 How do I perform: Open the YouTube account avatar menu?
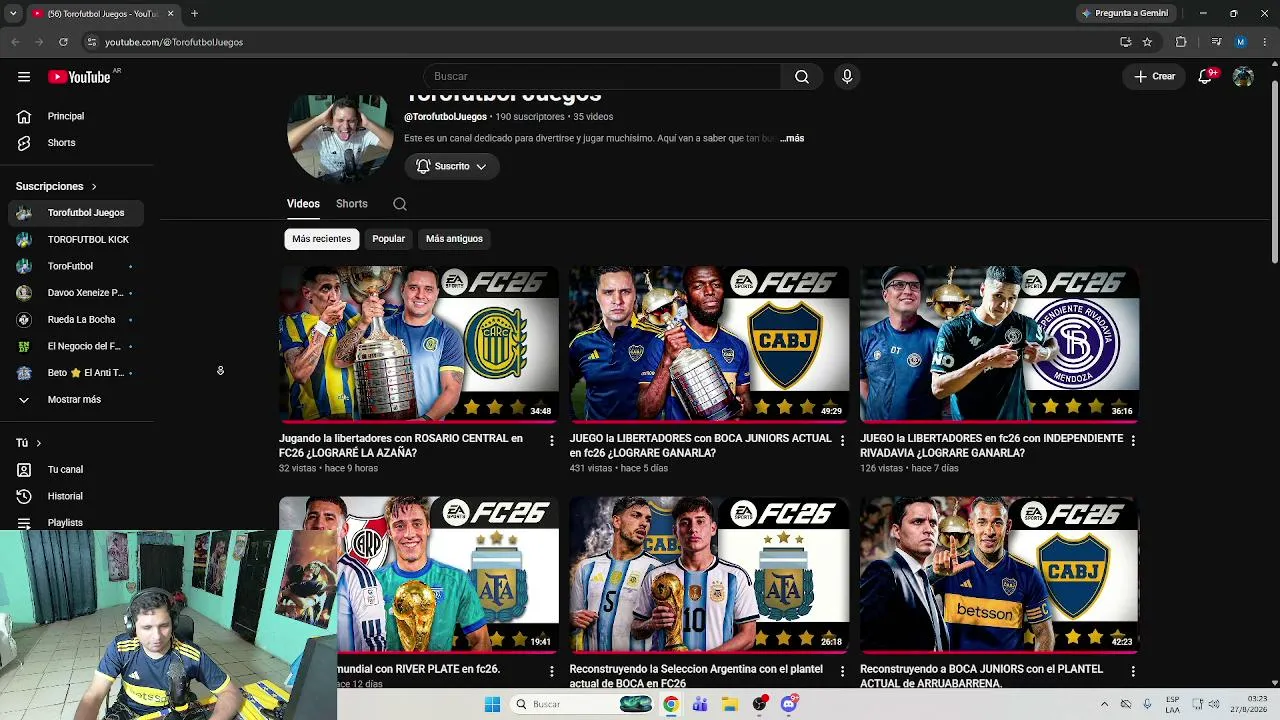(1243, 77)
